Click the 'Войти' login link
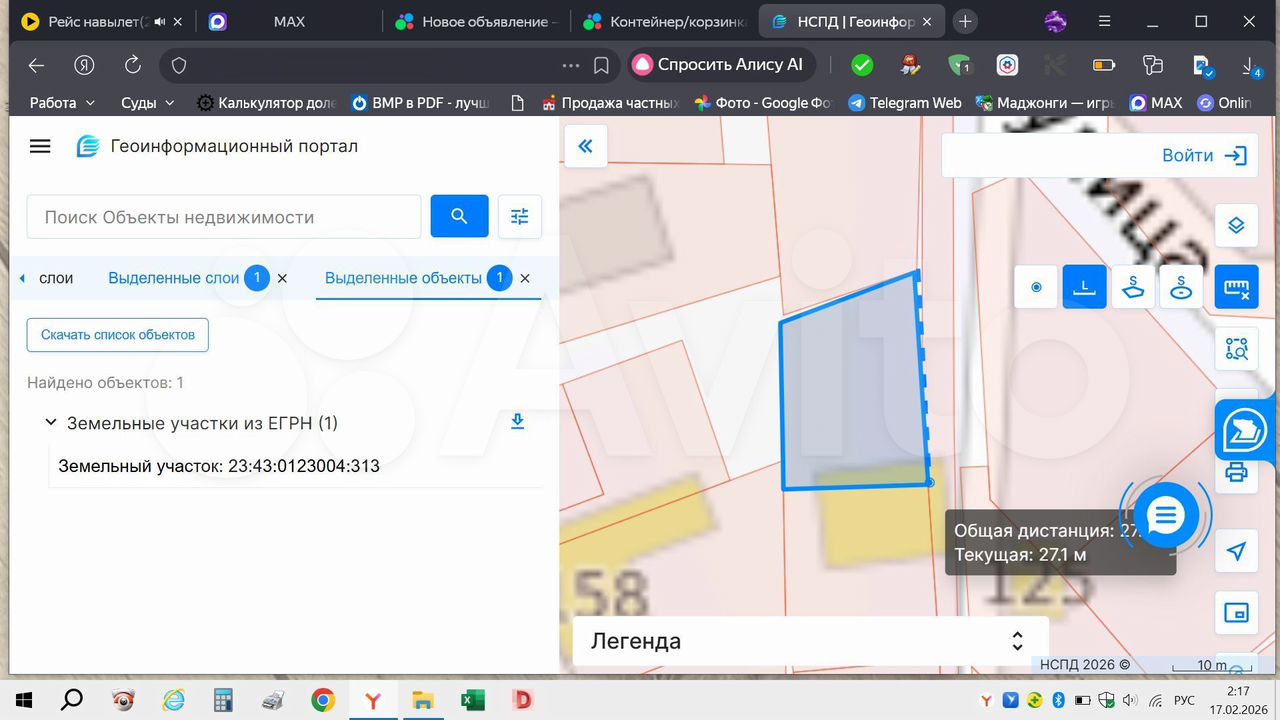Image resolution: width=1280 pixels, height=720 pixels. (x=1204, y=156)
